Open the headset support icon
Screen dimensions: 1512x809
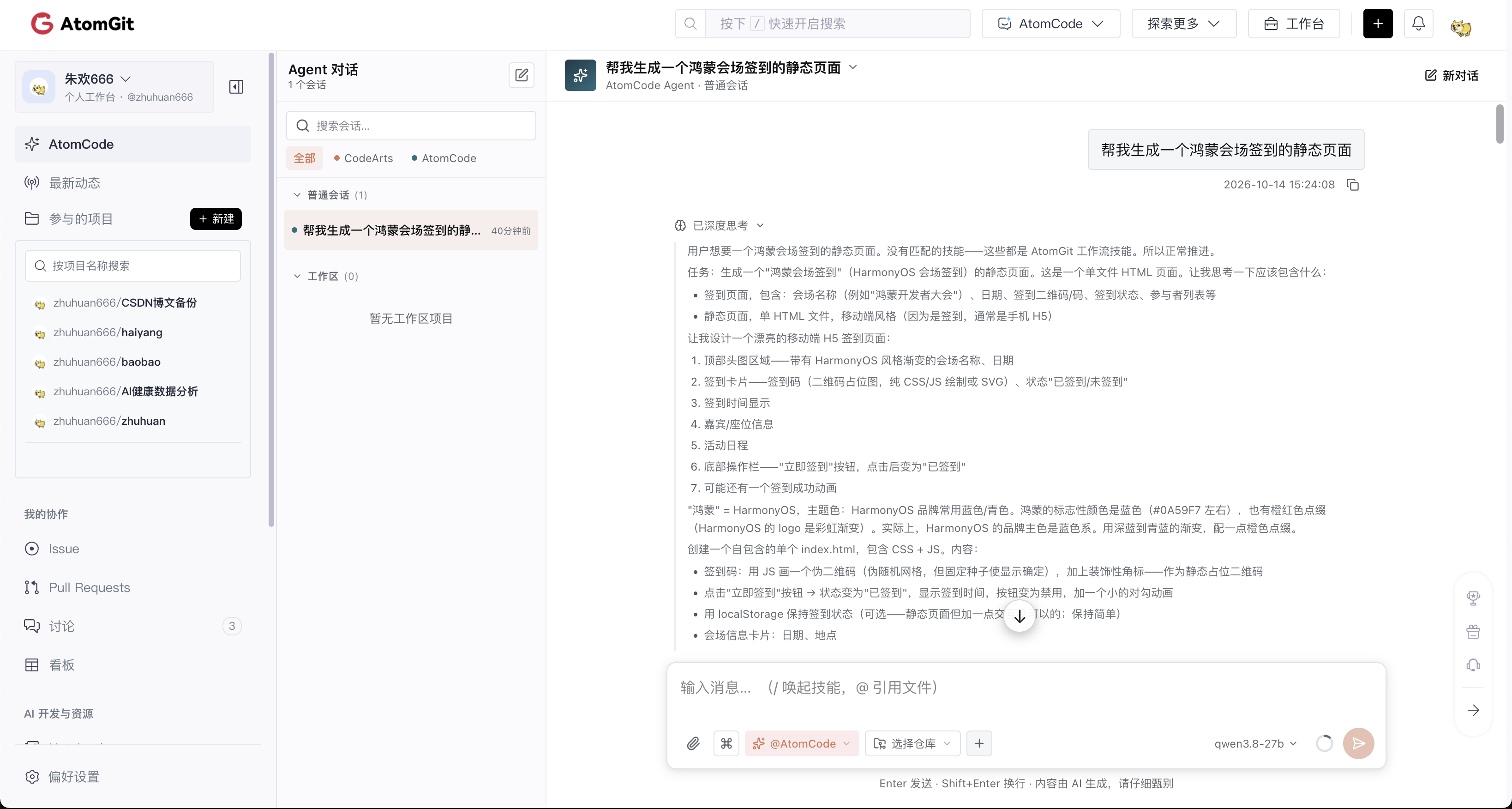coord(1473,666)
